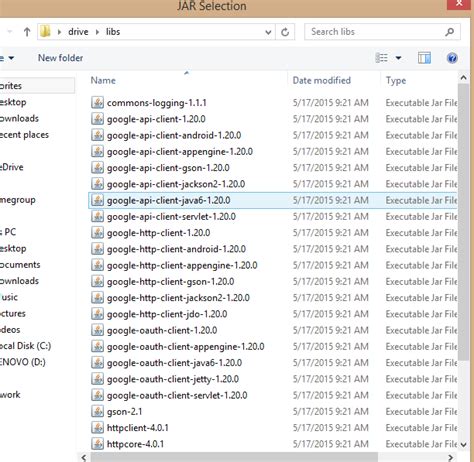Open the Organize dropdown arrow
The width and height of the screenshot is (474, 462).
click(11, 58)
